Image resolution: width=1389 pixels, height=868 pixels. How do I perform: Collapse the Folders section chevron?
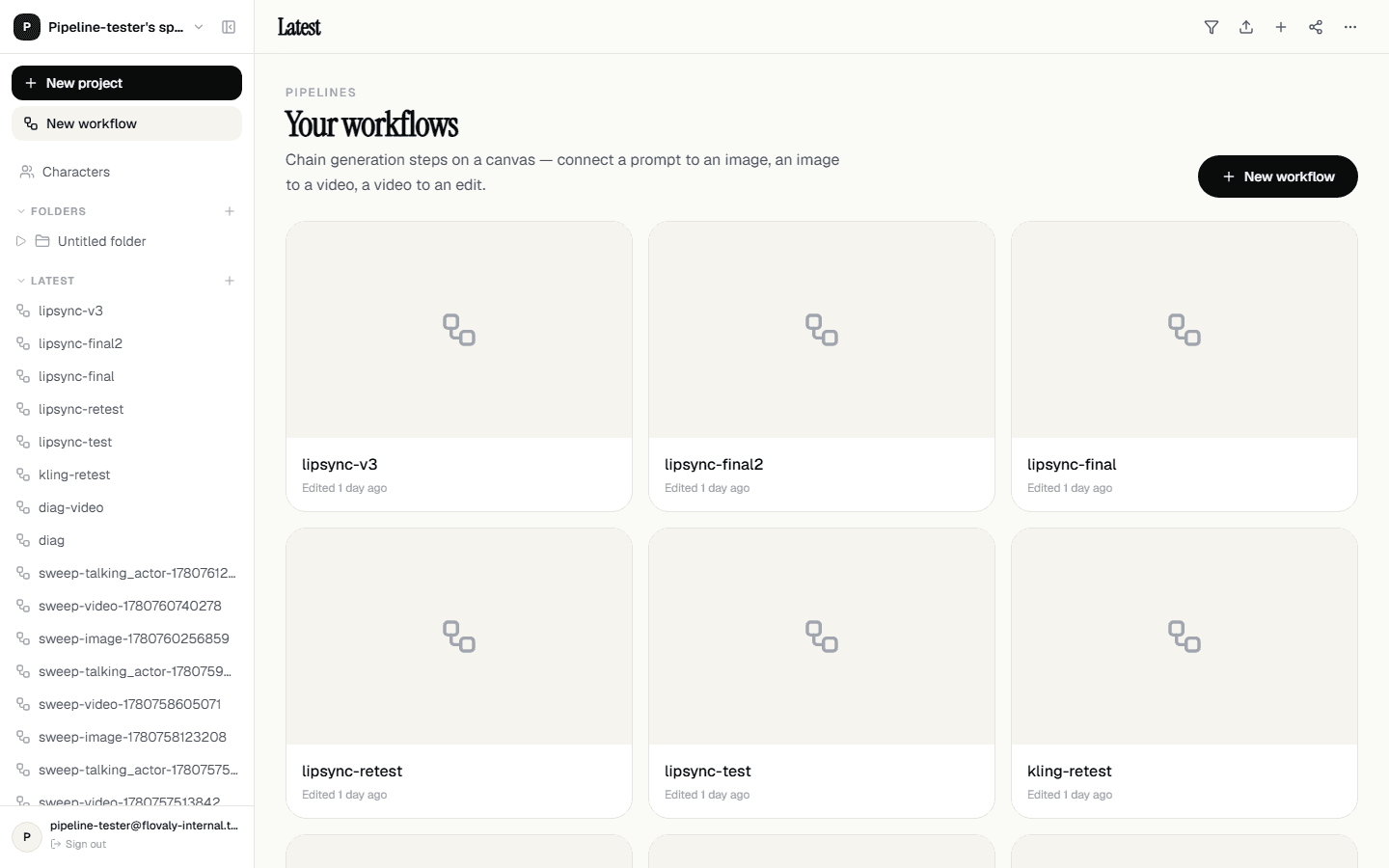(x=21, y=211)
